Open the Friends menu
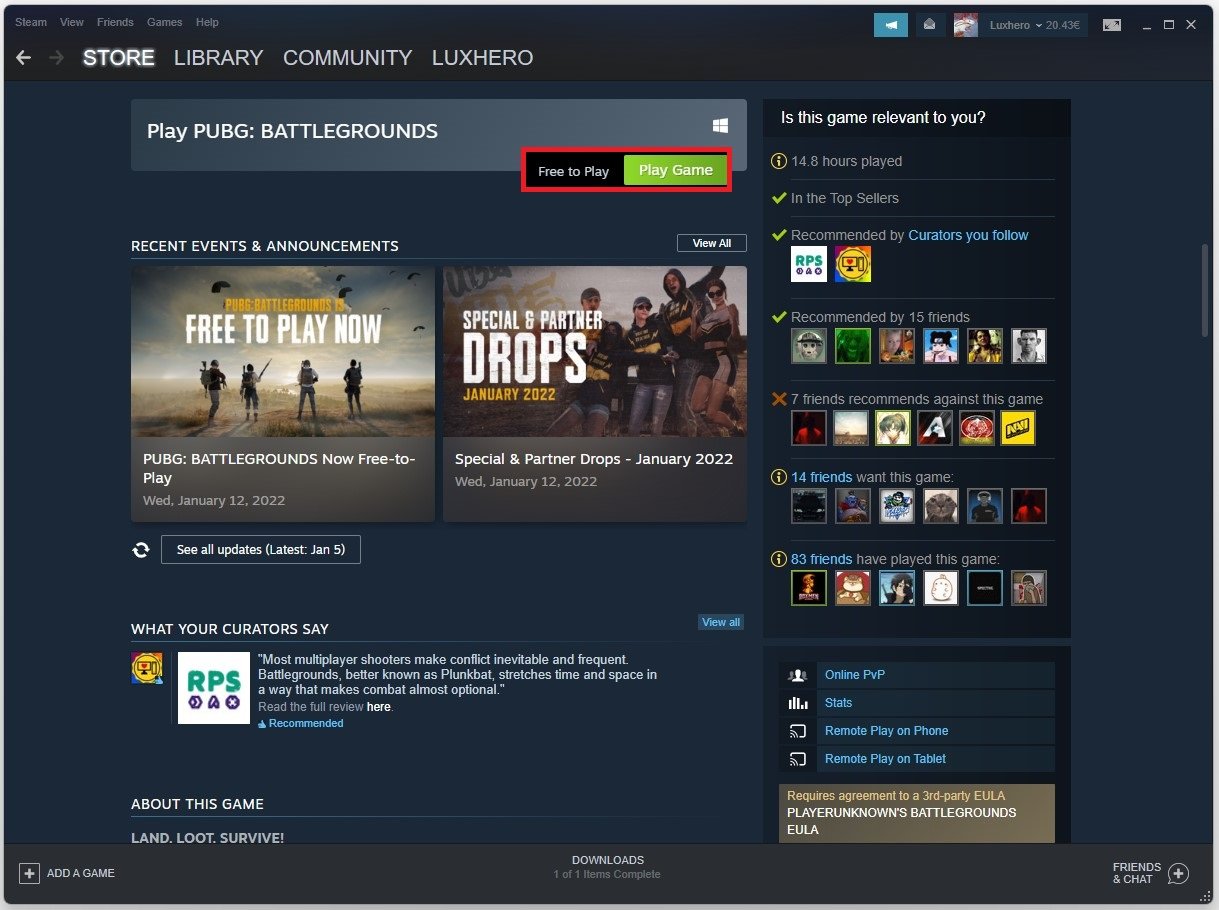This screenshot has width=1219, height=910. (115, 22)
